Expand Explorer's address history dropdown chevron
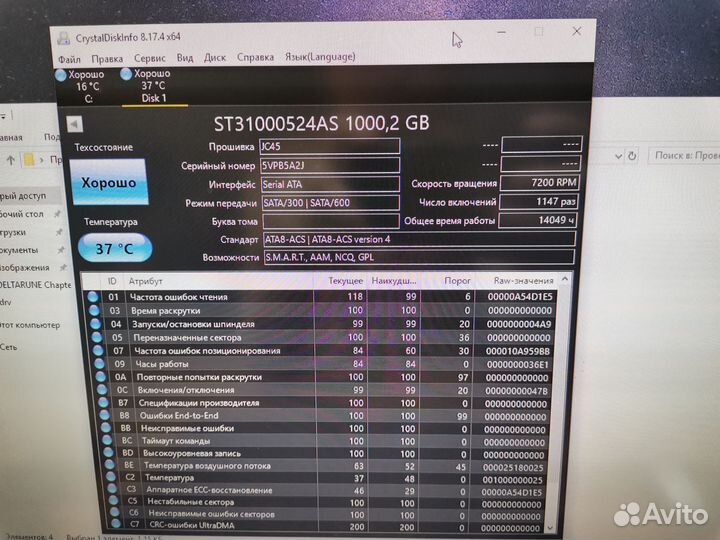This screenshot has width=720, height=540. point(619,157)
